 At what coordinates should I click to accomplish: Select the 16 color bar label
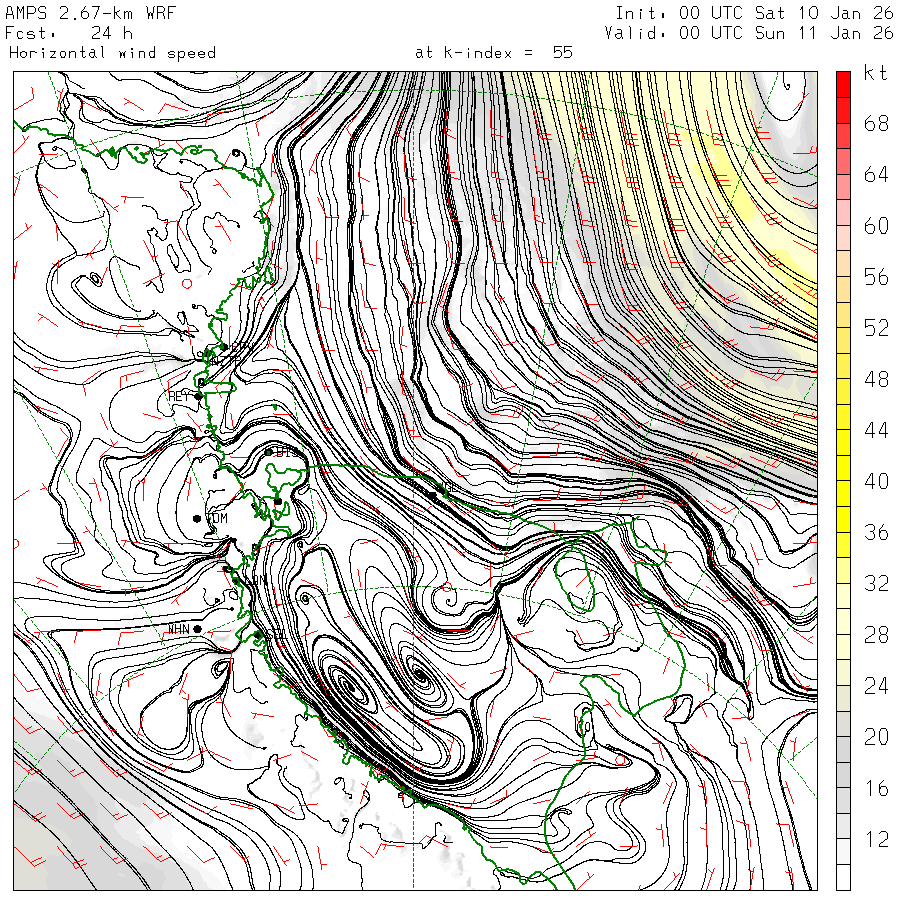click(876, 789)
